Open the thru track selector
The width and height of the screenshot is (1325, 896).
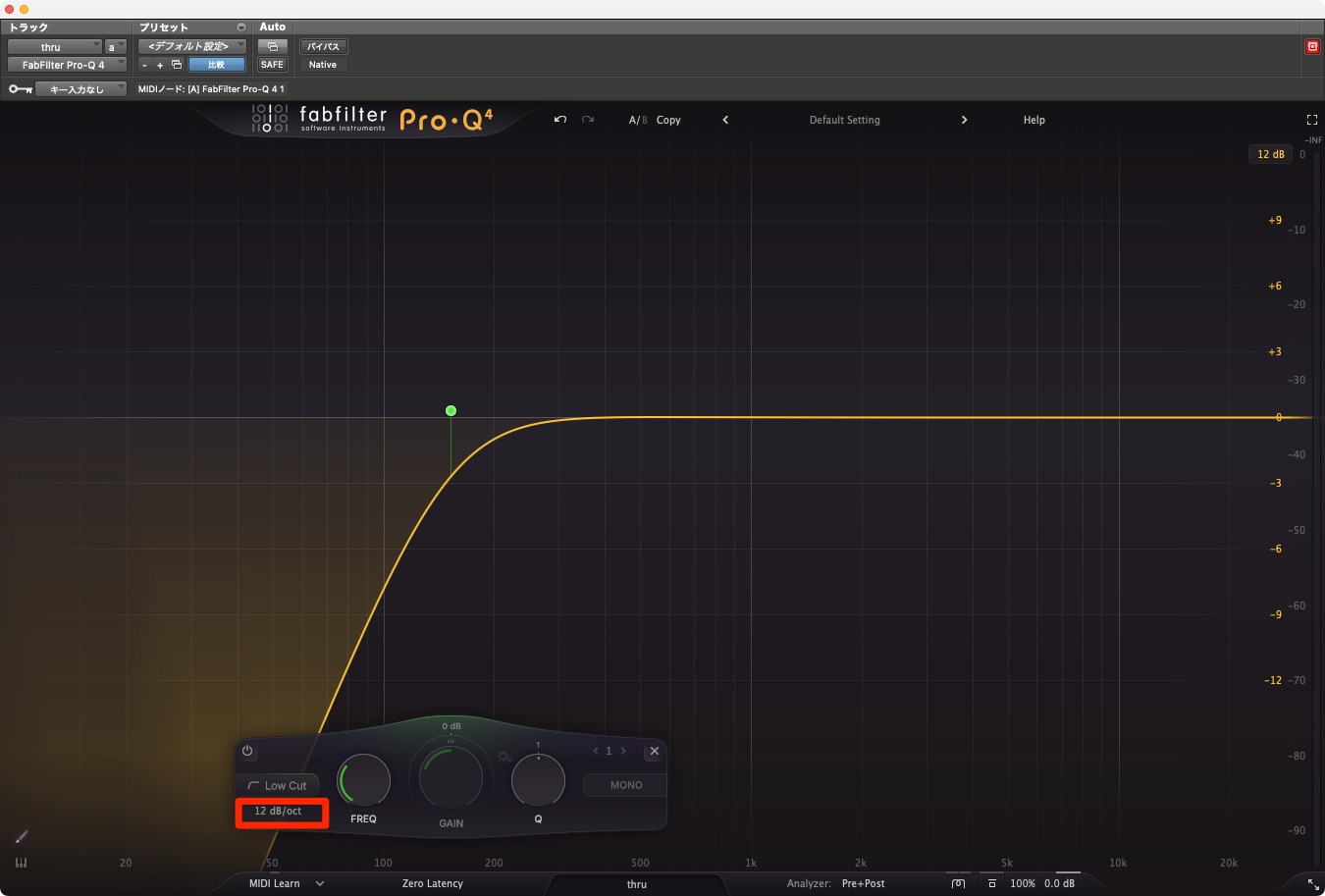coord(54,47)
